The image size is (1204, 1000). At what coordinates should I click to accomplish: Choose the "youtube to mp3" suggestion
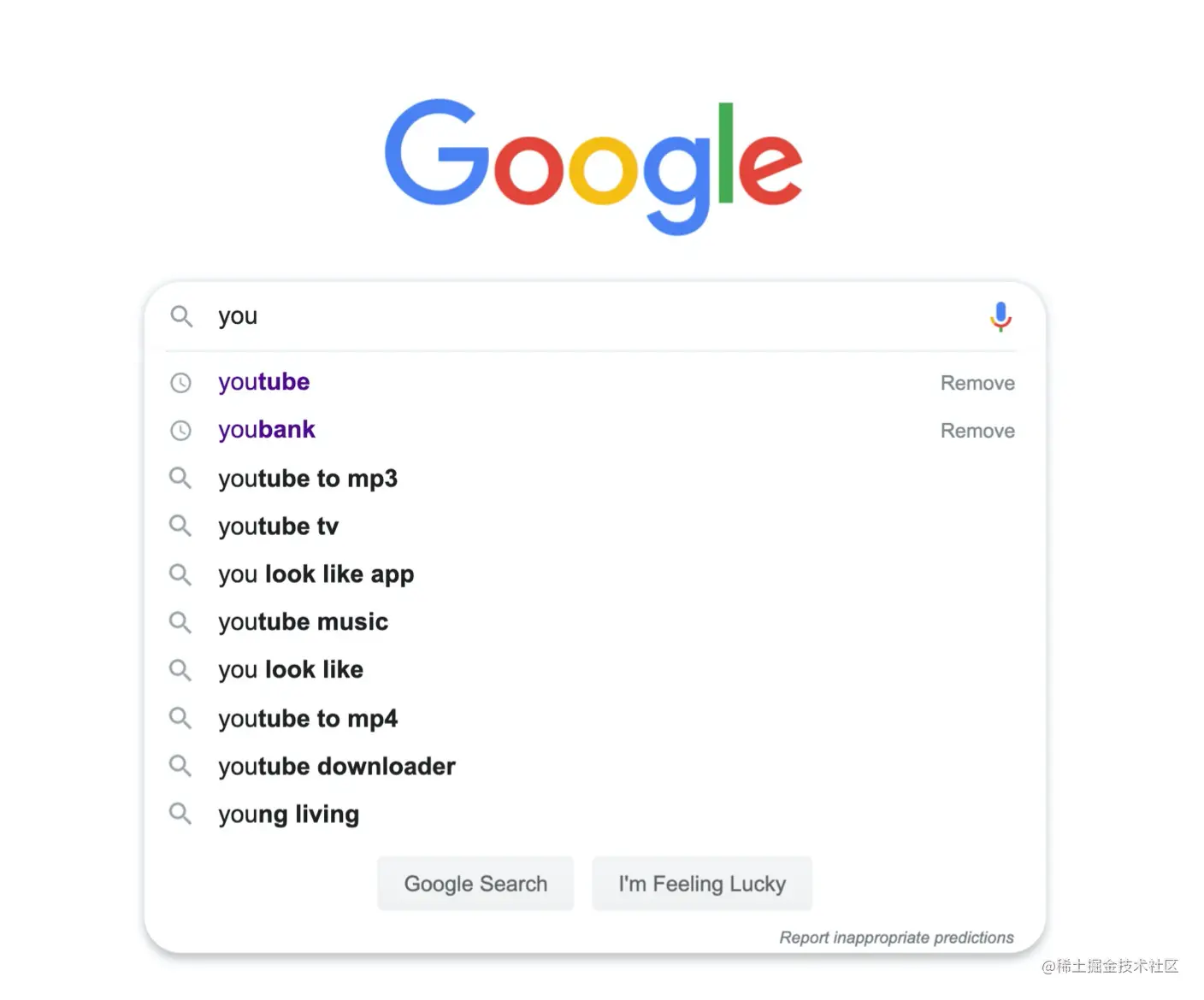(x=308, y=479)
